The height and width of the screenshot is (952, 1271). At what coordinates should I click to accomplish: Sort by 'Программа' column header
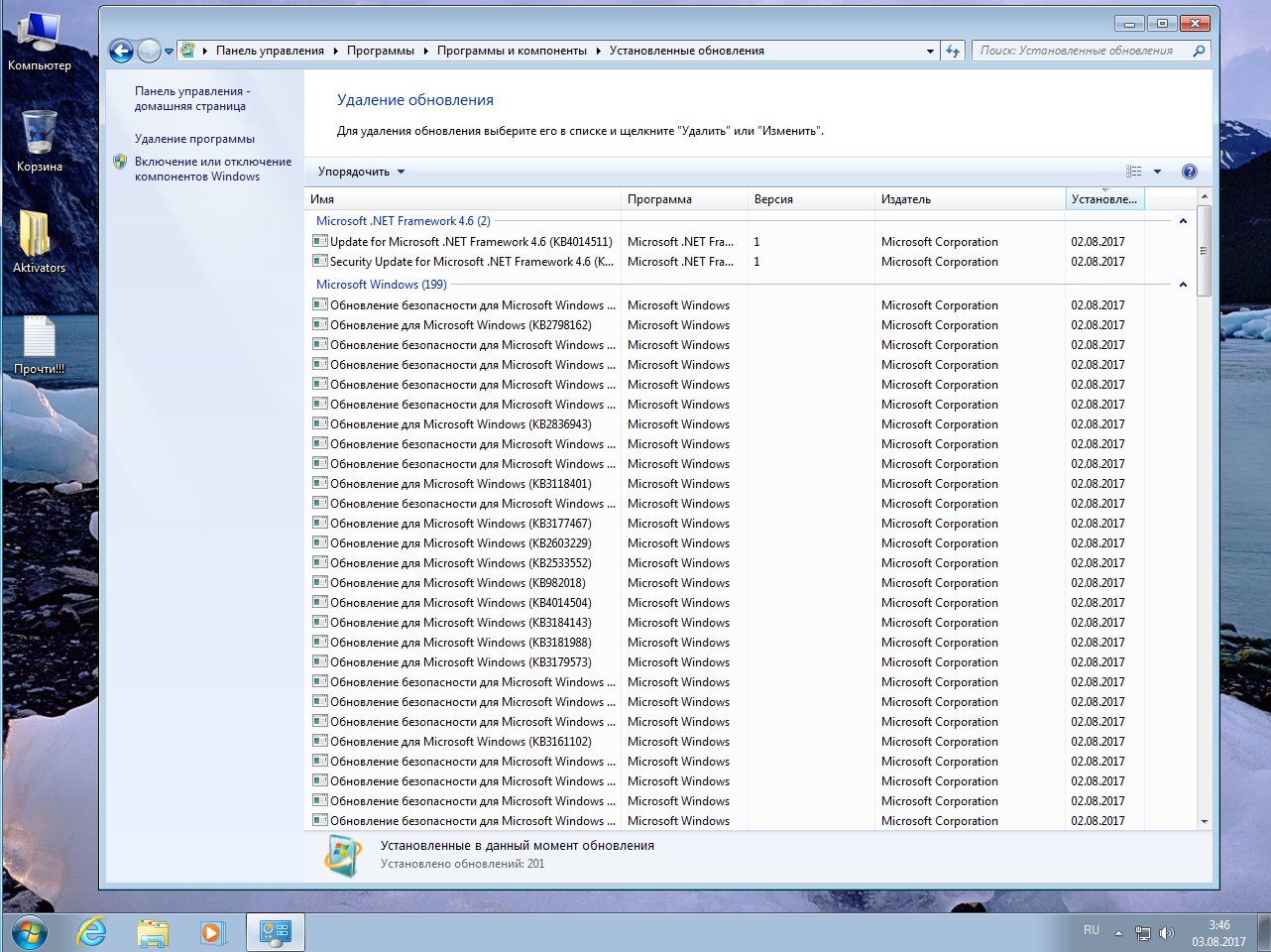pyautogui.click(x=684, y=199)
